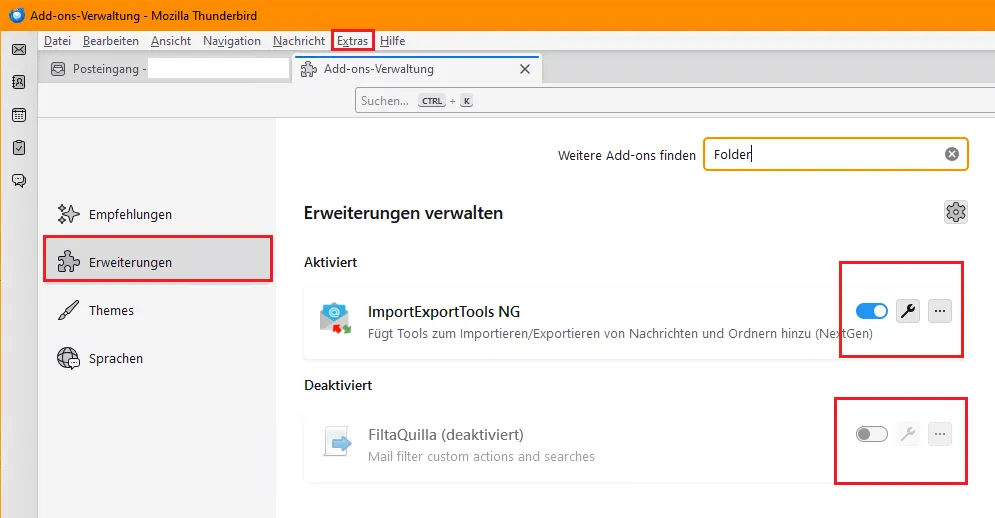Open the Calendar space icon
This screenshot has width=995, height=518.
click(x=19, y=115)
